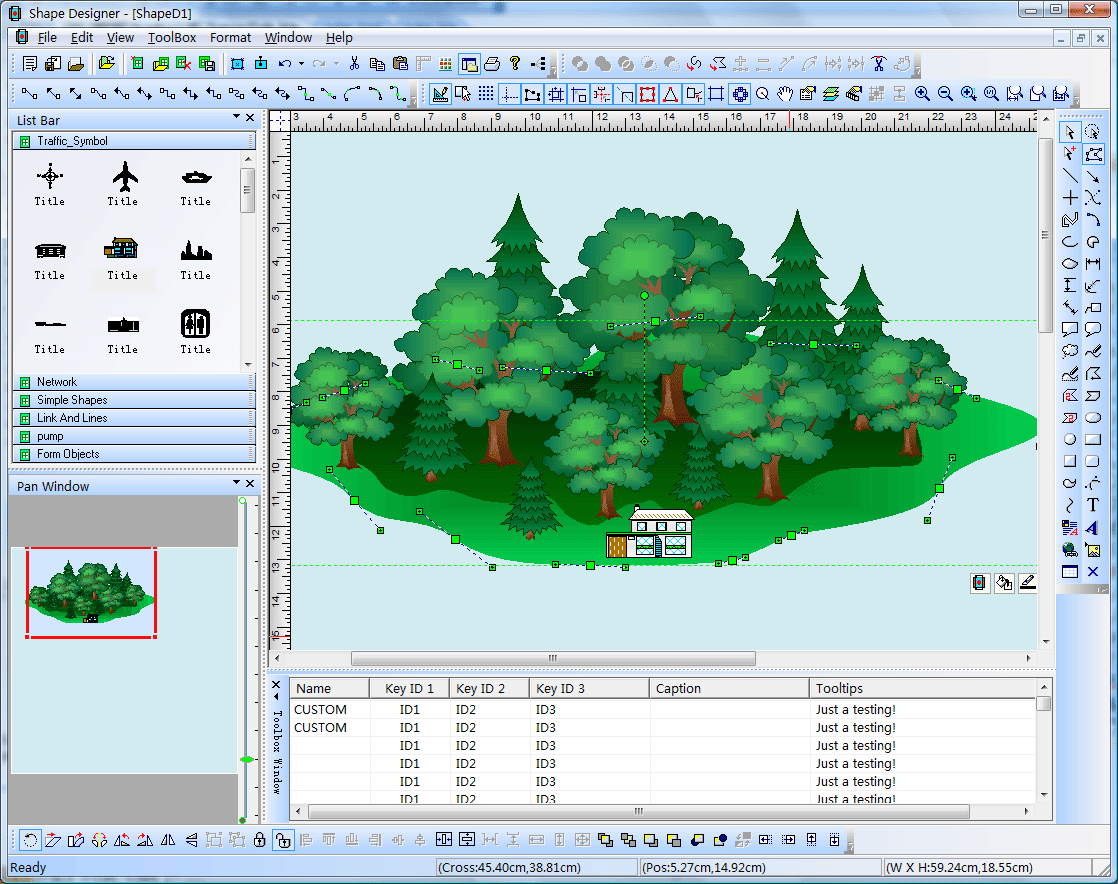Click the Paste clipboard icon

point(400,63)
